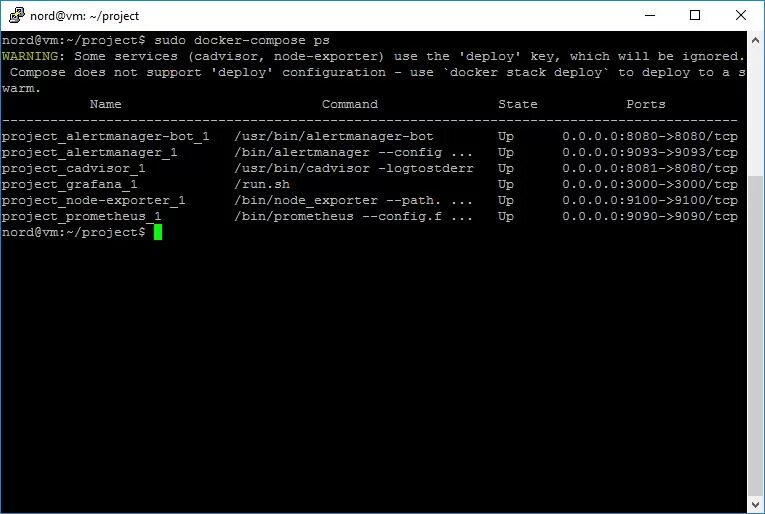This screenshot has height=514, width=765.
Task: Click "Compose does not support 'deploy'" line
Action: (x=378, y=73)
